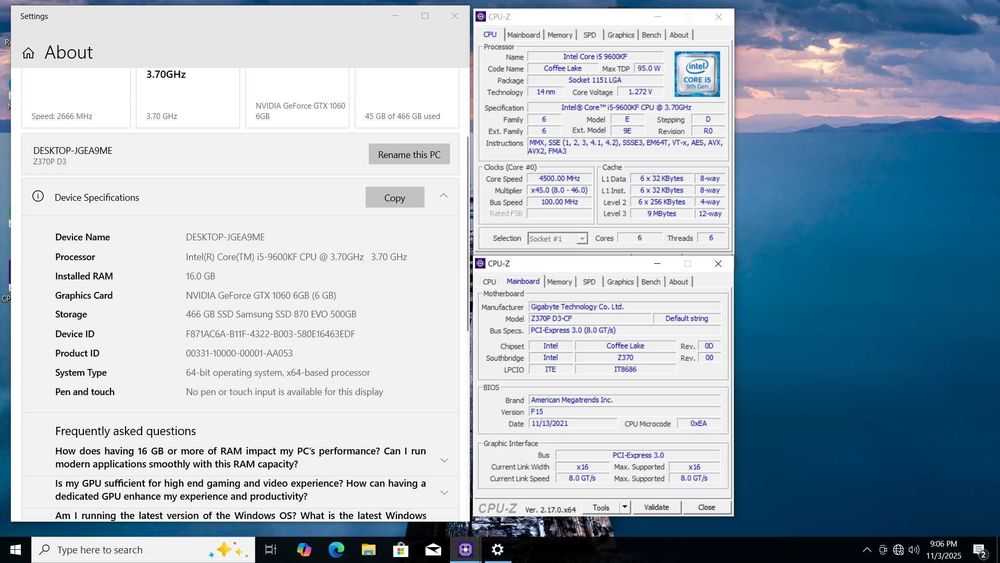This screenshot has height=563, width=1000.
Task: Open the Tools dropdown arrow in CPU-Z
Action: (625, 507)
